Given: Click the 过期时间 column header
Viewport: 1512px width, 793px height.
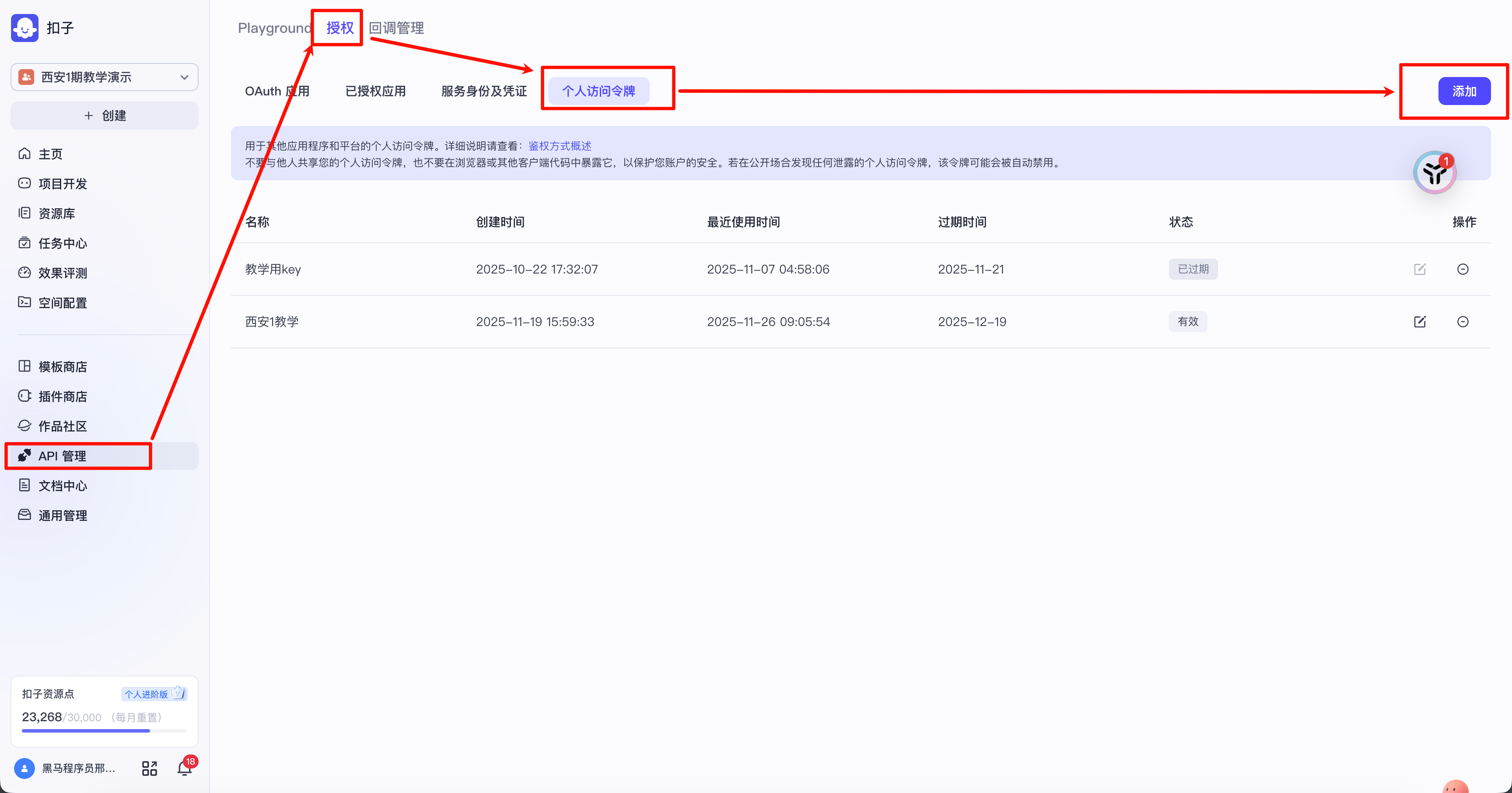Looking at the screenshot, I should pos(962,222).
